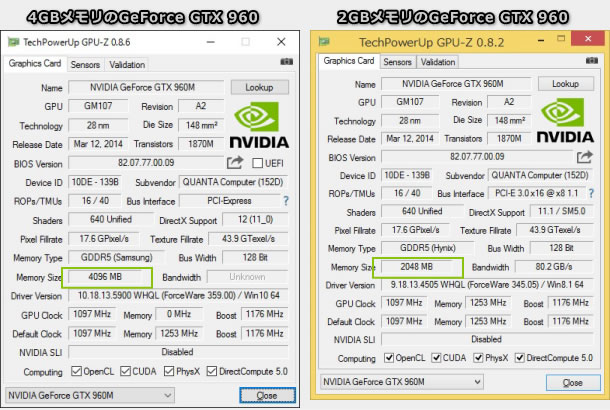
Task: Click Device ID field in GPU-Z 0.8.2
Action: point(407,175)
